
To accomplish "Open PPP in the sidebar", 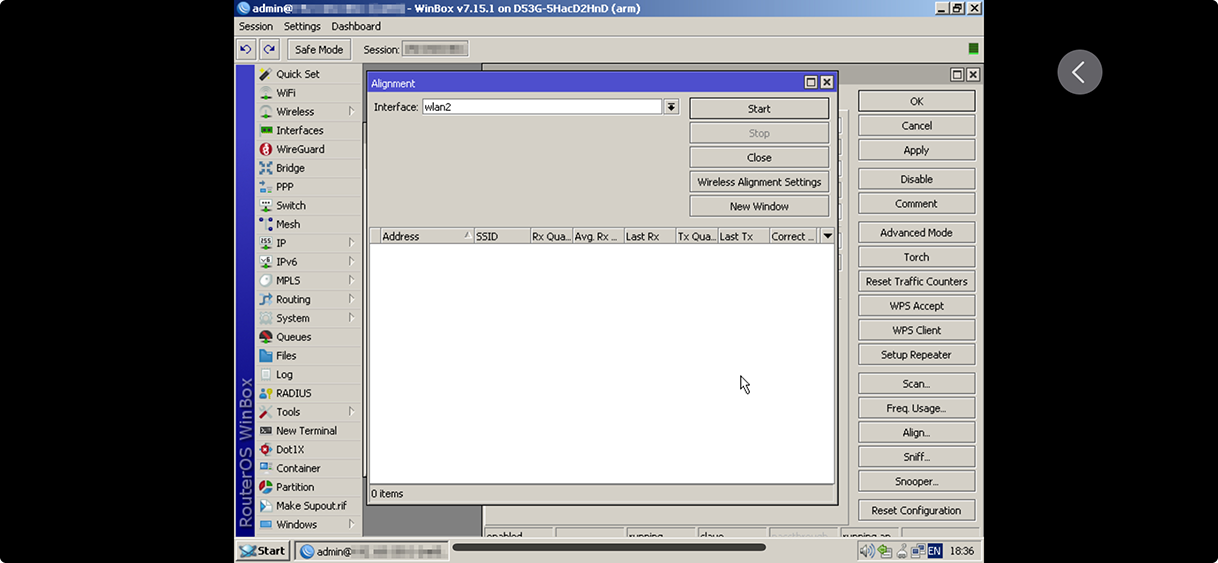I will click(285, 187).
